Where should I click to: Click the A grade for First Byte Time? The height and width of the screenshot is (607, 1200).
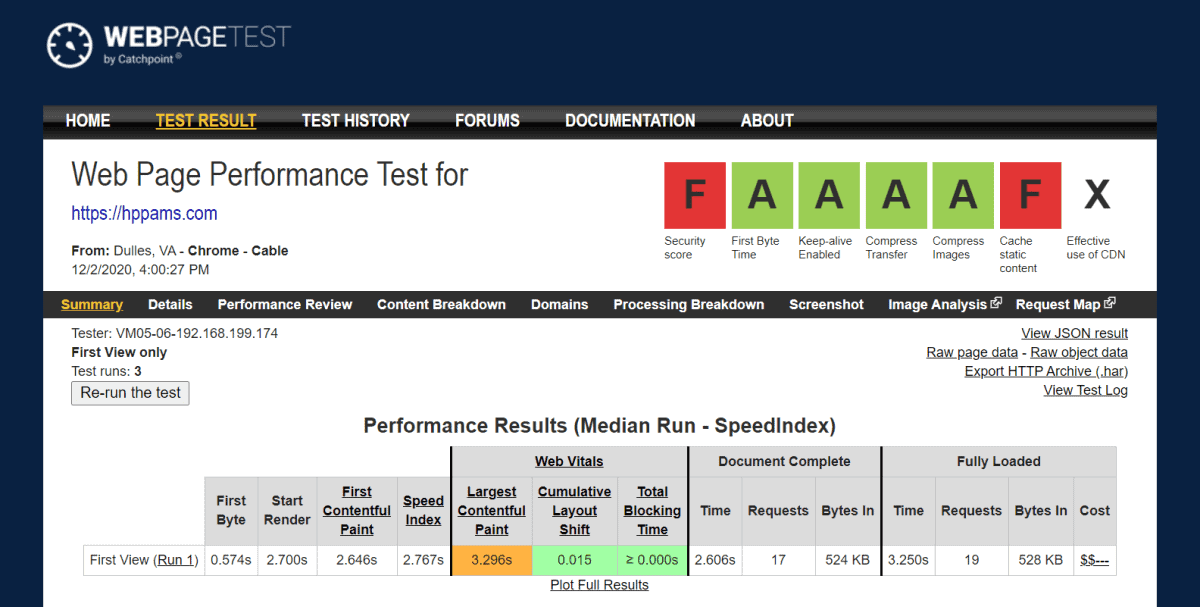click(x=761, y=195)
